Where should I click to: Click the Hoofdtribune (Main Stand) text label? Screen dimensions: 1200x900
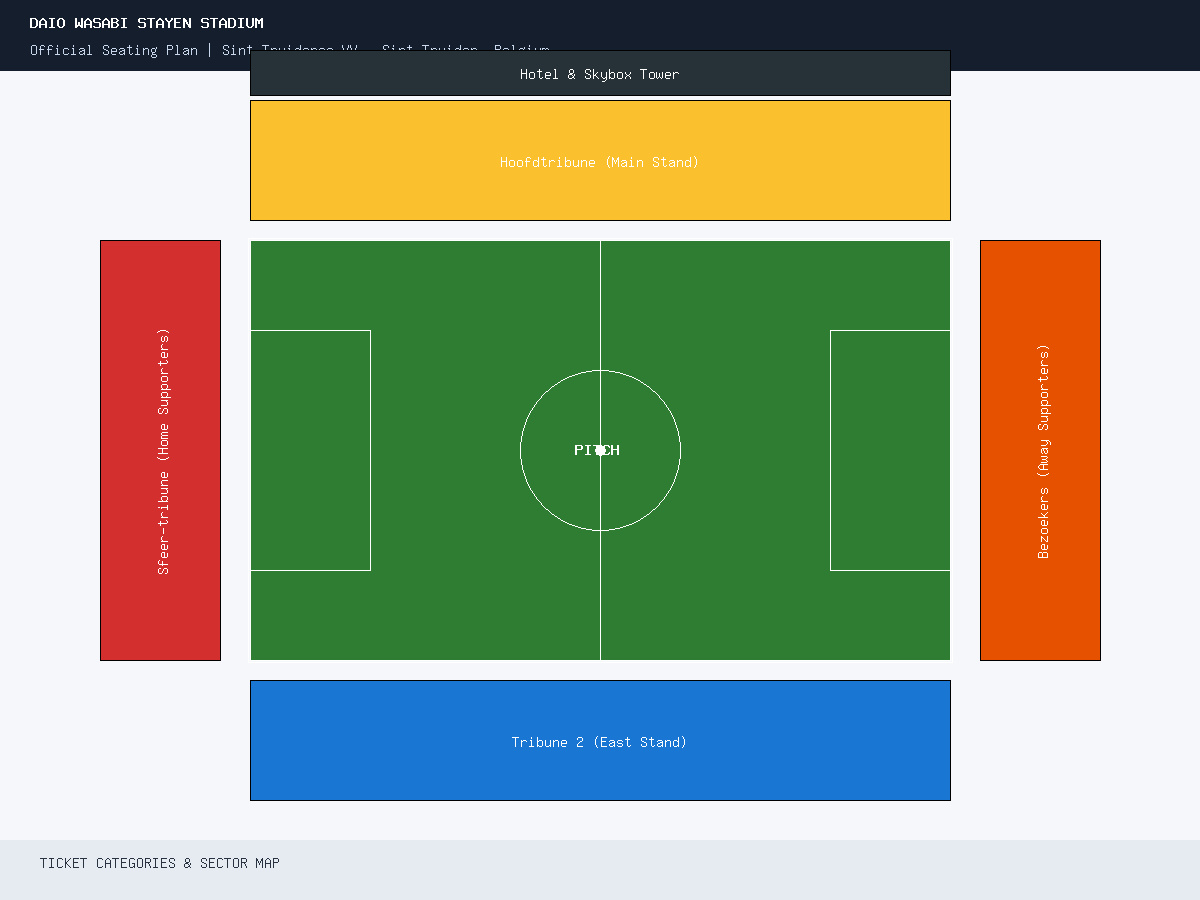[x=600, y=162]
